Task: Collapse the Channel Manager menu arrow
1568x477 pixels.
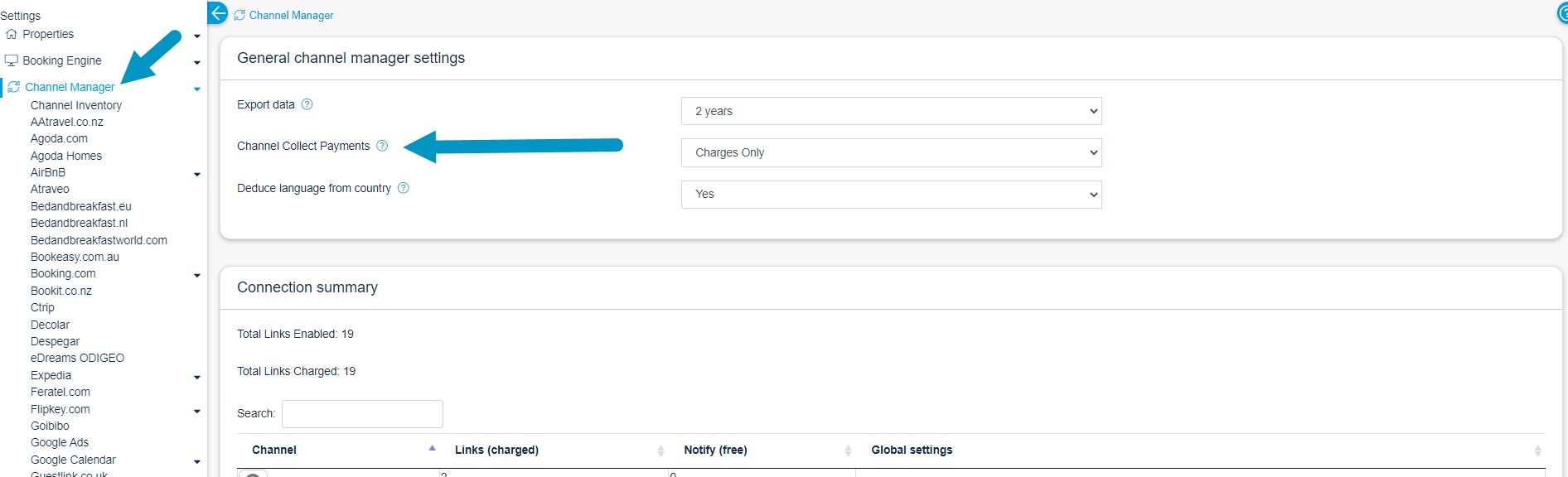Action: pos(197,89)
